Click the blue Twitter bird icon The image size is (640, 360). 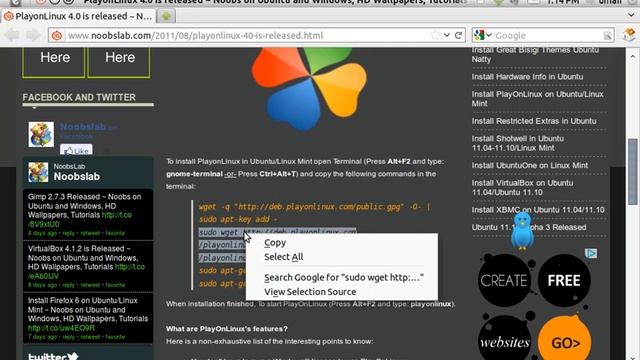(522, 231)
